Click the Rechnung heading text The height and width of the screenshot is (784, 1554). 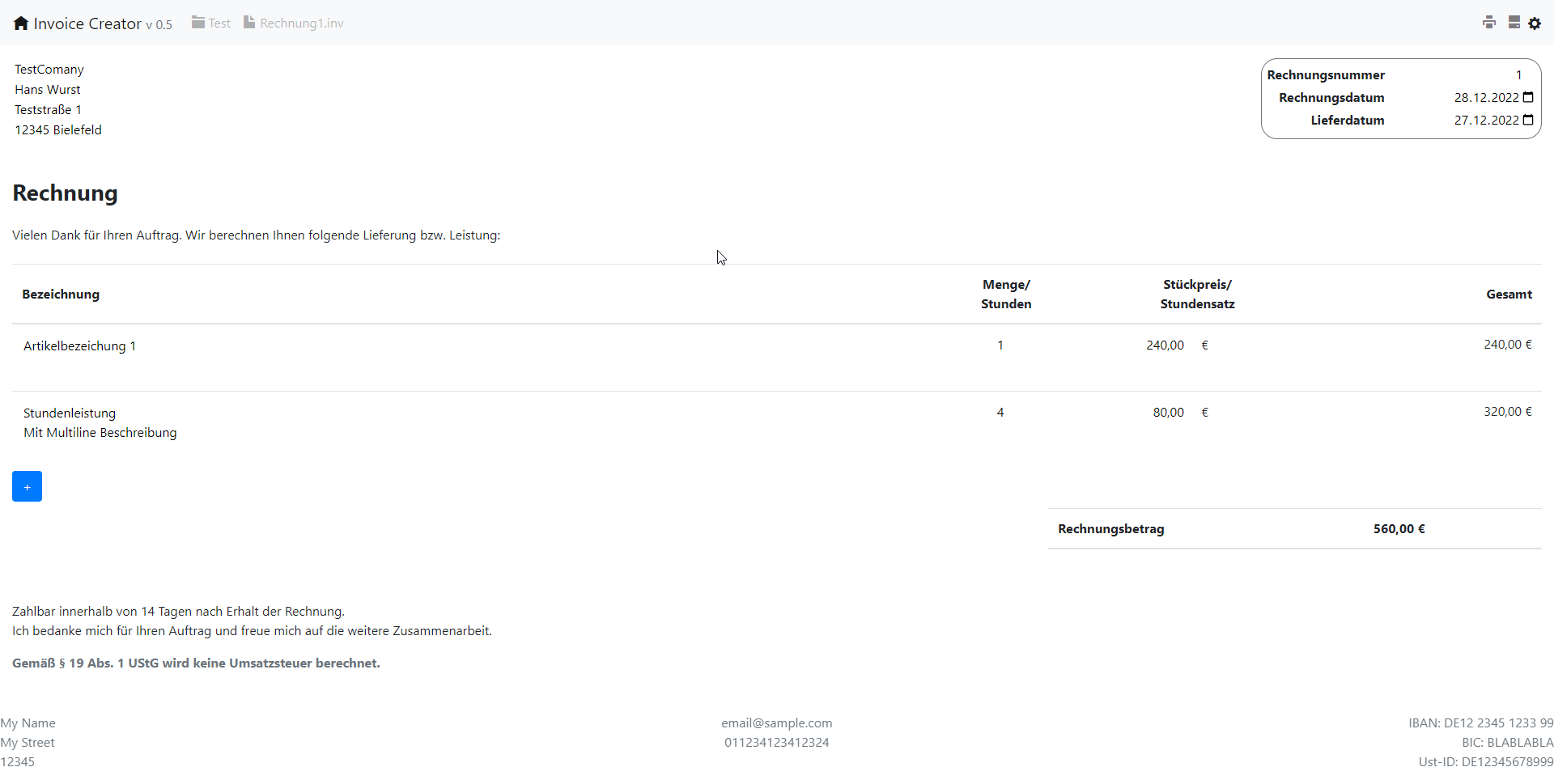point(66,193)
